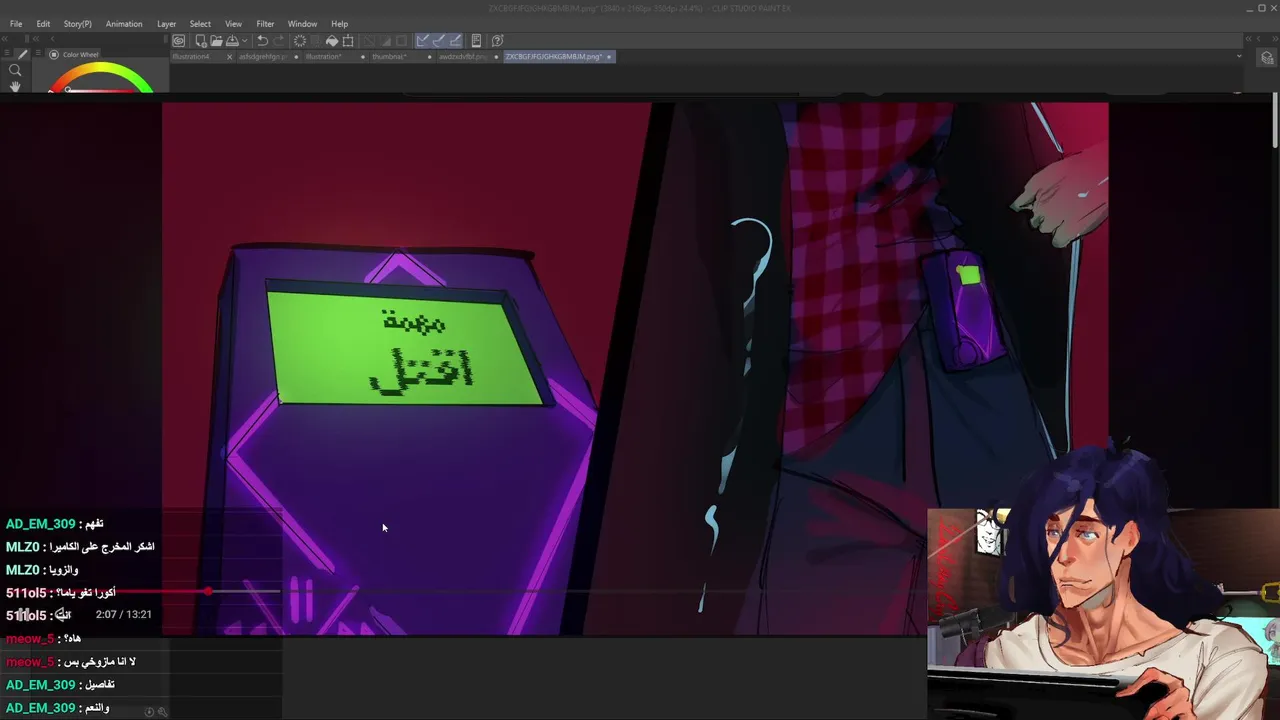Switch to the asfsdgrehfgn canvas tab
The image size is (1280, 720).
263,57
